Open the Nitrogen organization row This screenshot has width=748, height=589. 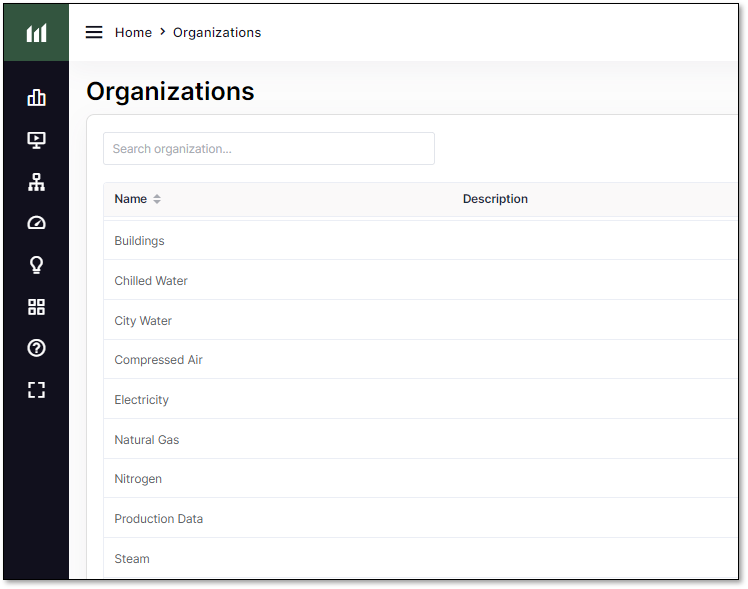coord(420,479)
